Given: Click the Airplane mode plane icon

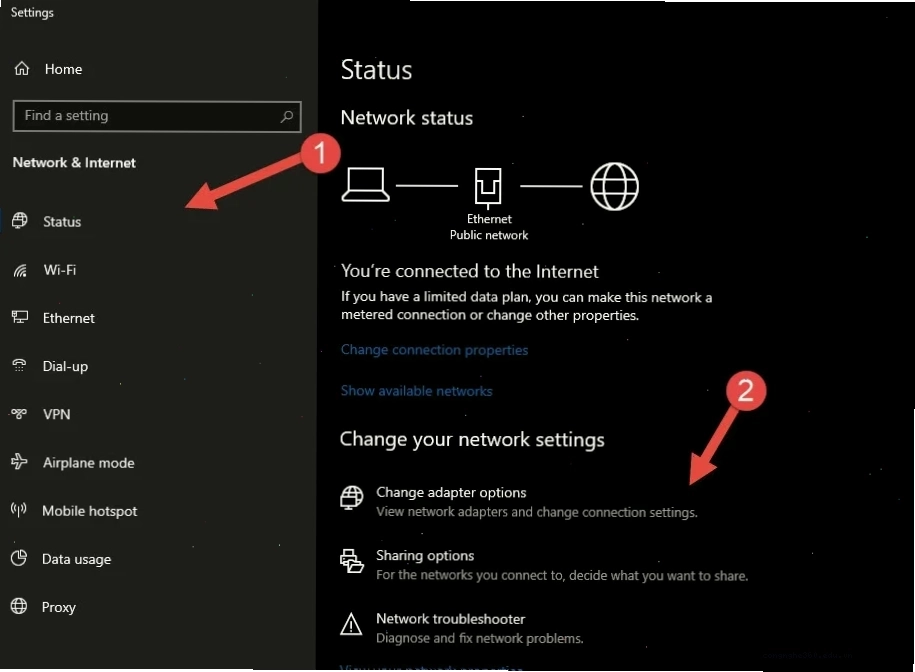Looking at the screenshot, I should (19, 461).
